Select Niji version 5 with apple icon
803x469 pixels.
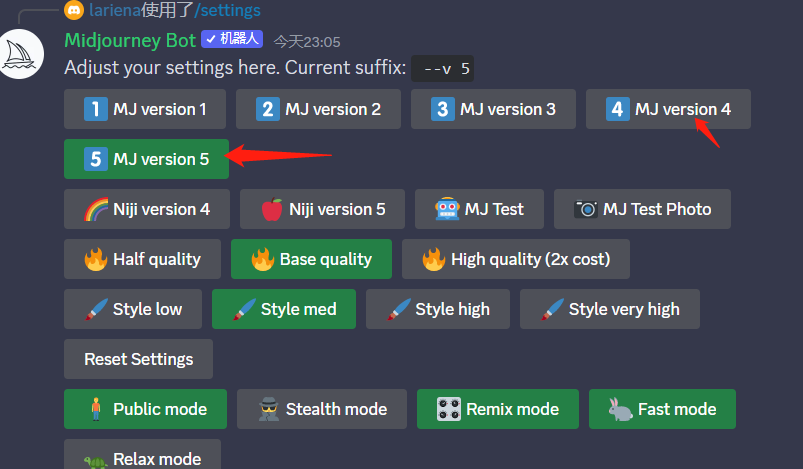coord(322,209)
